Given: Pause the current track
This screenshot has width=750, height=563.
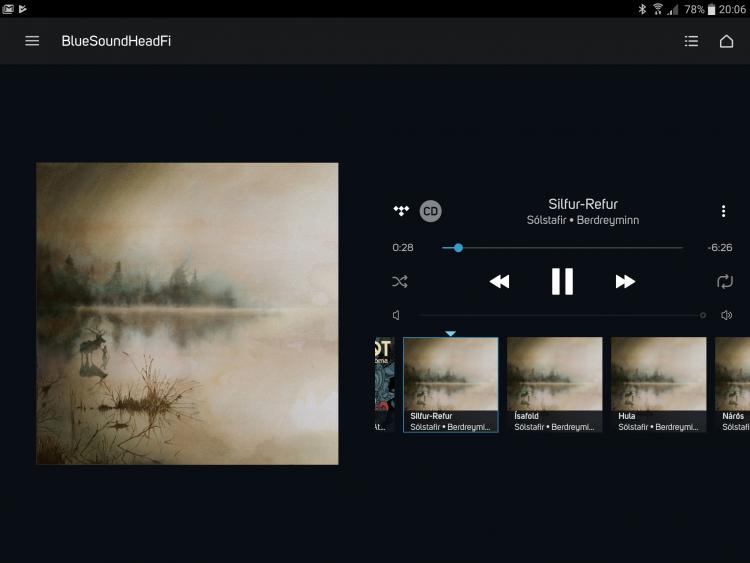Looking at the screenshot, I should pyautogui.click(x=562, y=281).
